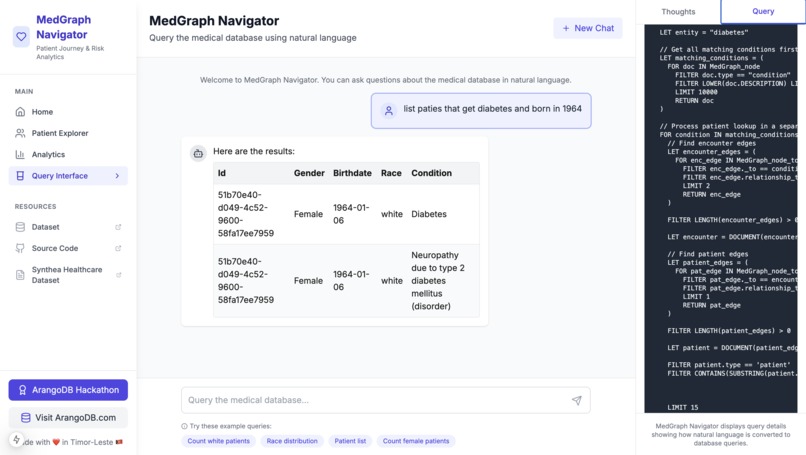Open the Dataset resource link
The width and height of the screenshot is (806, 455).
click(68, 227)
